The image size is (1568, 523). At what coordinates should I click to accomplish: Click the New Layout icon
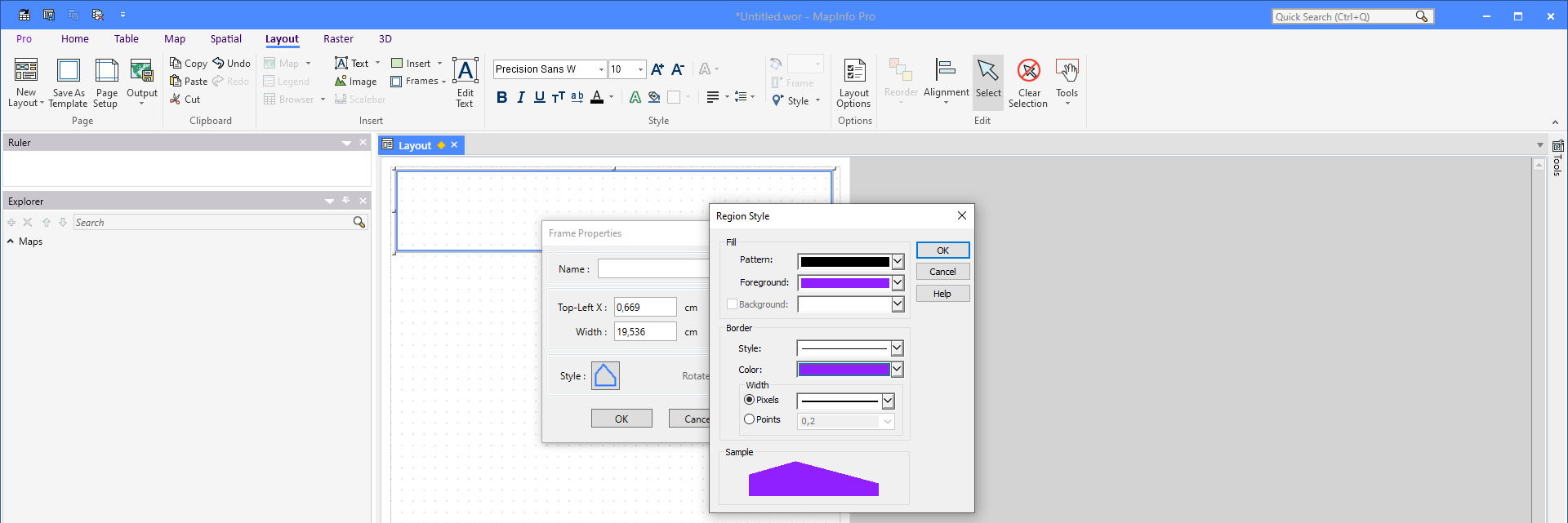pos(26,71)
